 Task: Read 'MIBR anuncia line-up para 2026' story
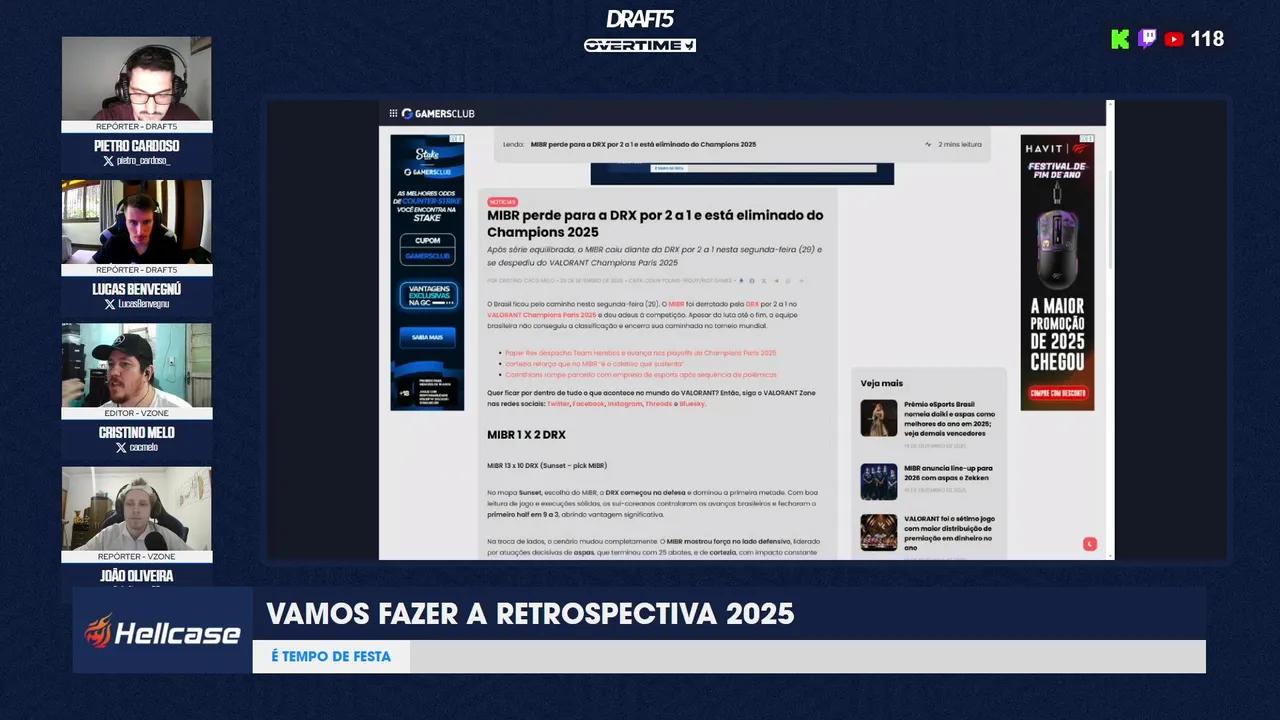click(x=948, y=472)
